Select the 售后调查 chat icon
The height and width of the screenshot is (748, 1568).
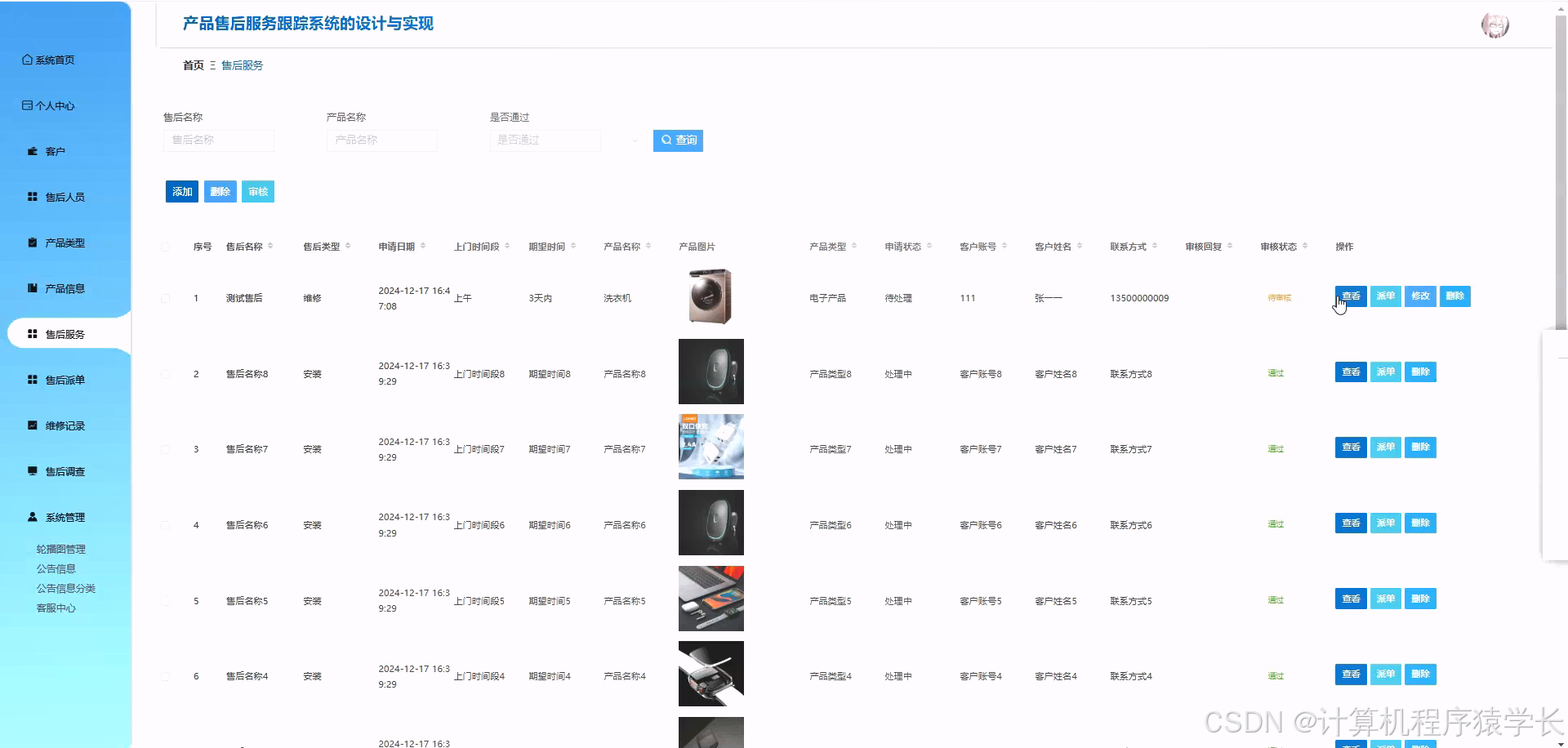pyautogui.click(x=31, y=471)
